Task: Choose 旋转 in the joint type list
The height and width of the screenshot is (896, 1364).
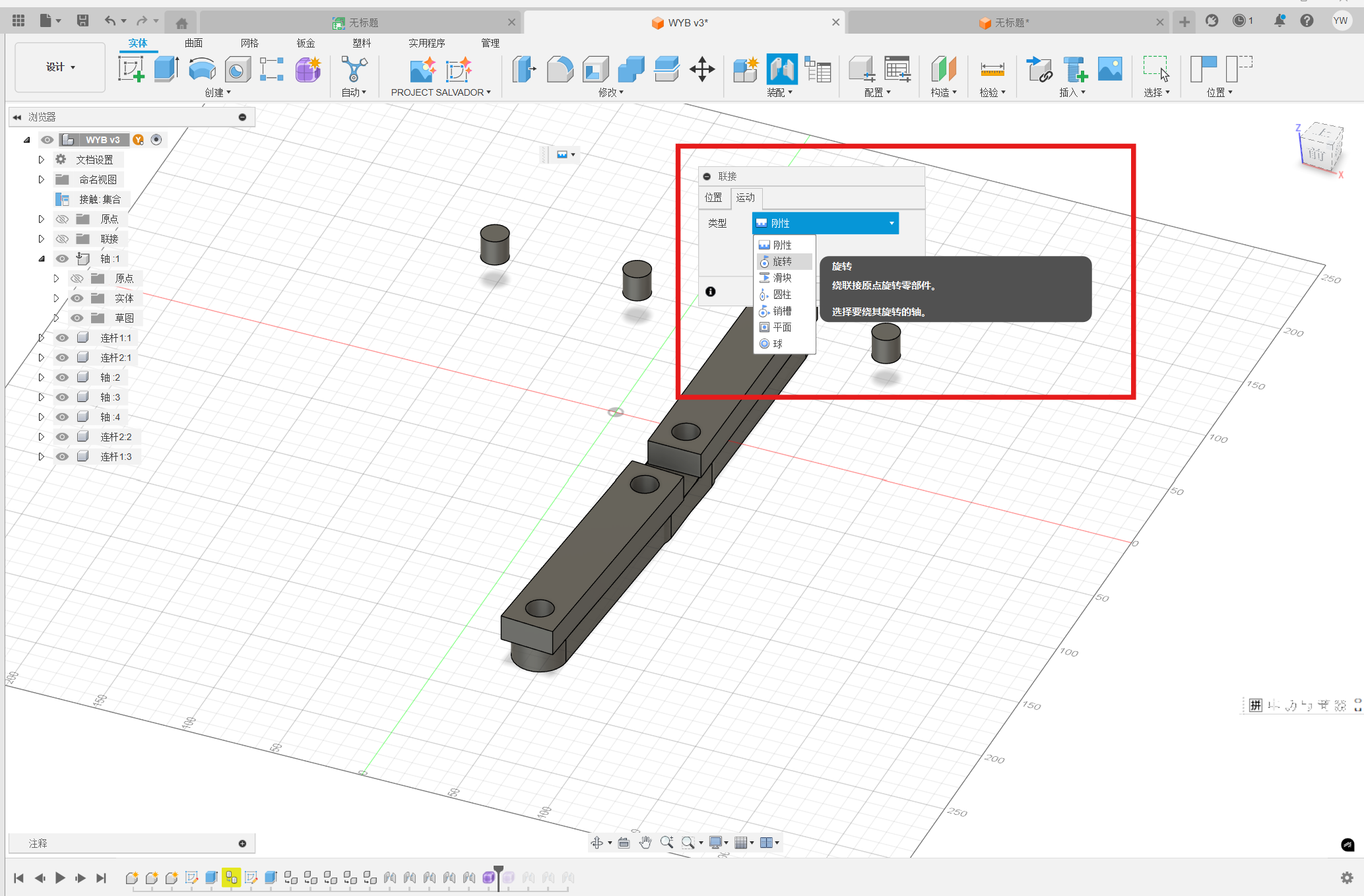Action: pos(785,261)
